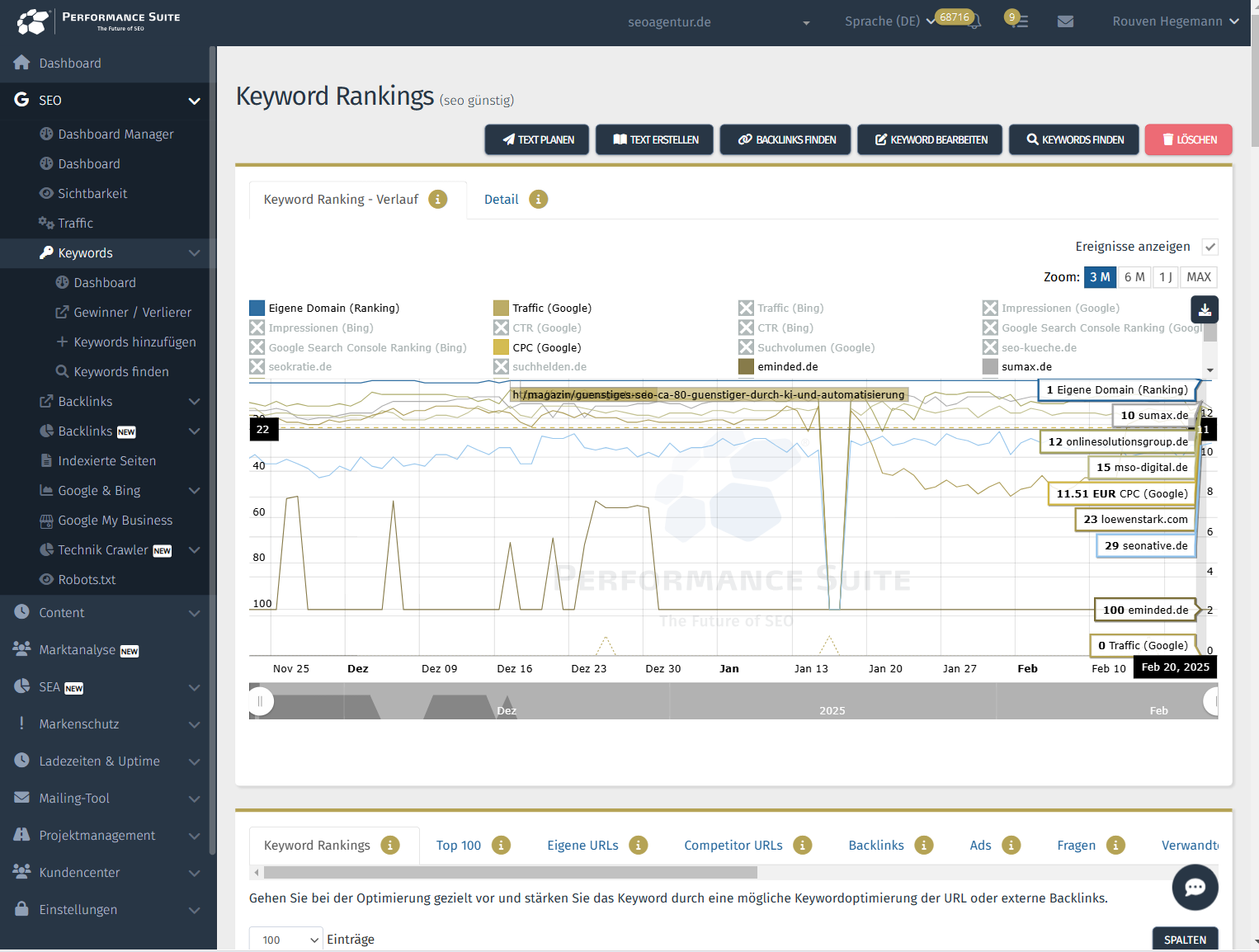The height and width of the screenshot is (952, 1259).
Task: Switch to the Fragen tab
Action: 1077,846
